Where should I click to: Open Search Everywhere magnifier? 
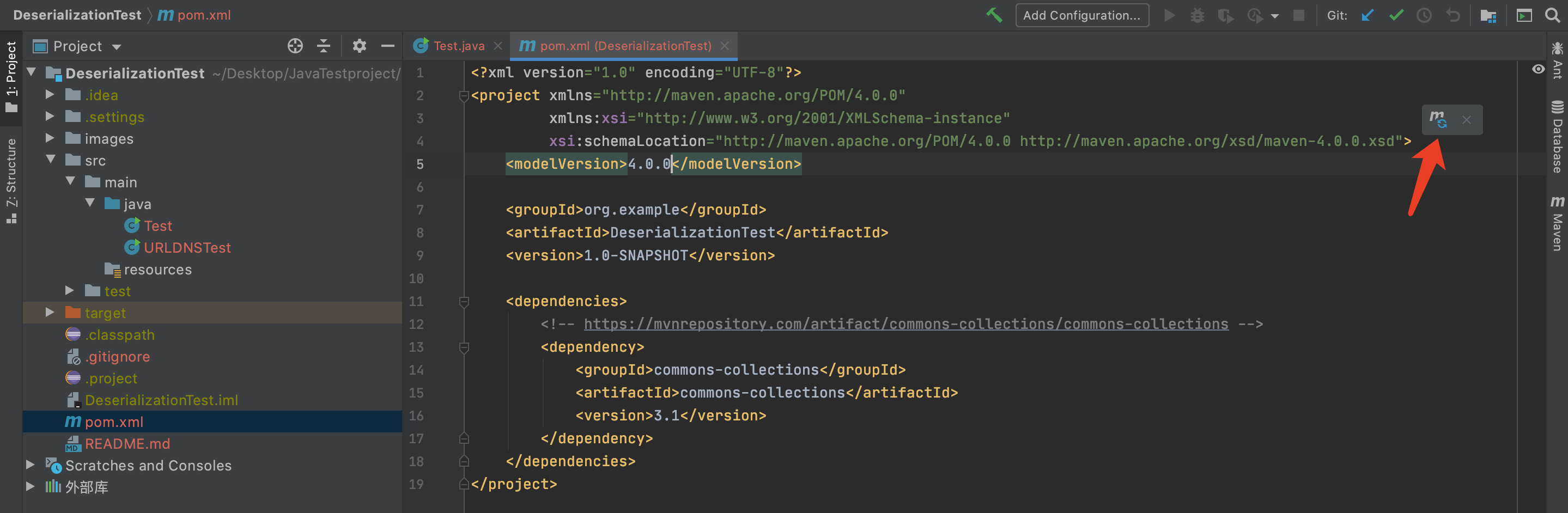coord(1553,15)
